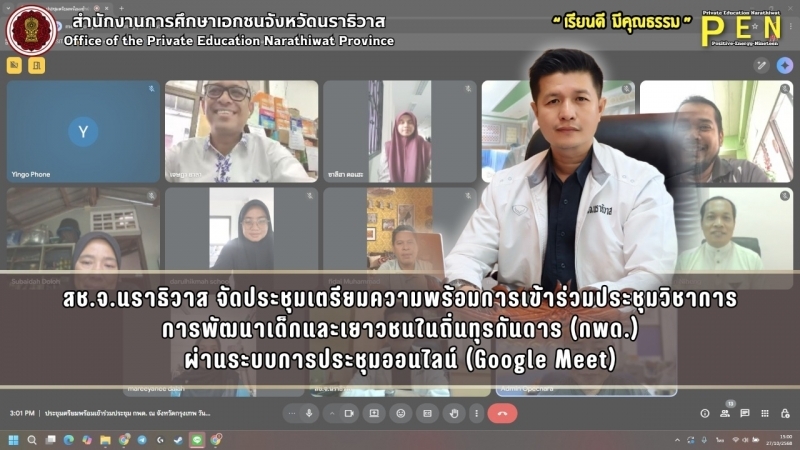
Task: Open audio options three-dot button beside microphone
Action: (x=292, y=413)
